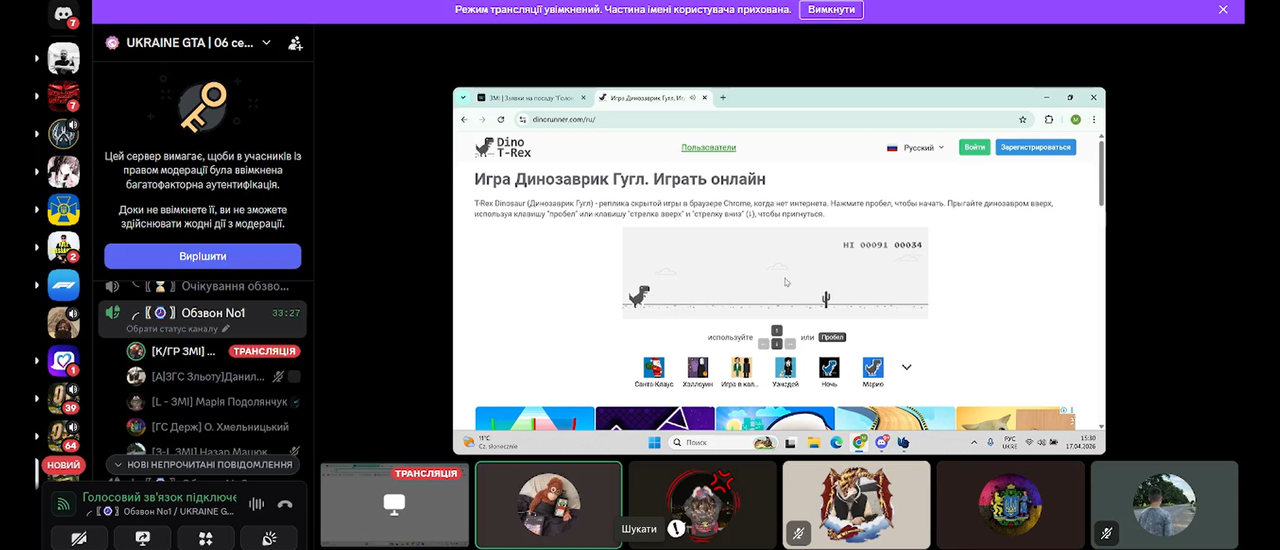The height and width of the screenshot is (550, 1280).
Task: Open the F1 logo server
Action: coord(64,285)
